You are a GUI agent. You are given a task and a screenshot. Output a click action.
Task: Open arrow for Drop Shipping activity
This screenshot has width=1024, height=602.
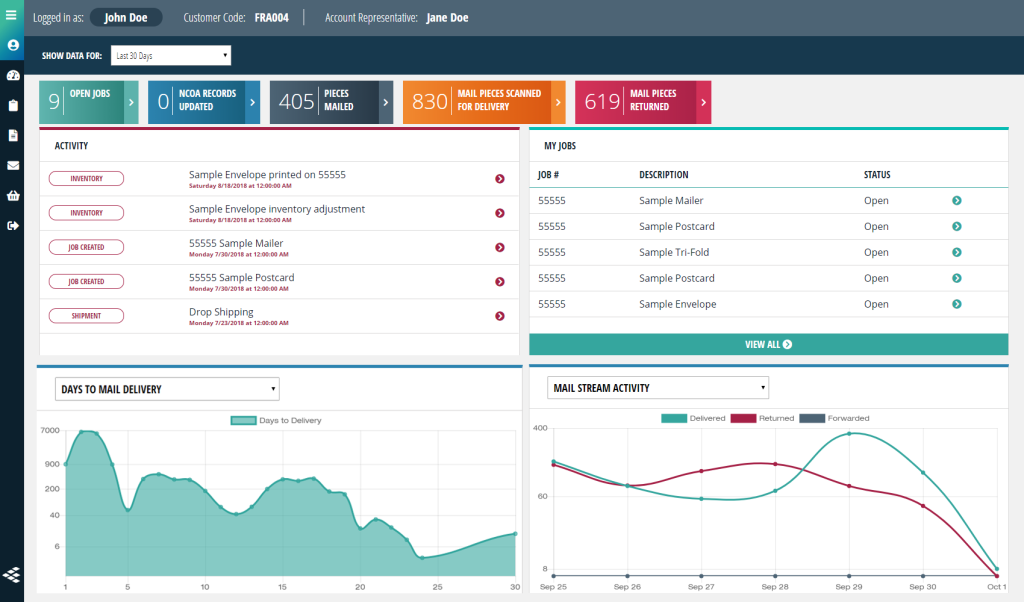tap(499, 316)
